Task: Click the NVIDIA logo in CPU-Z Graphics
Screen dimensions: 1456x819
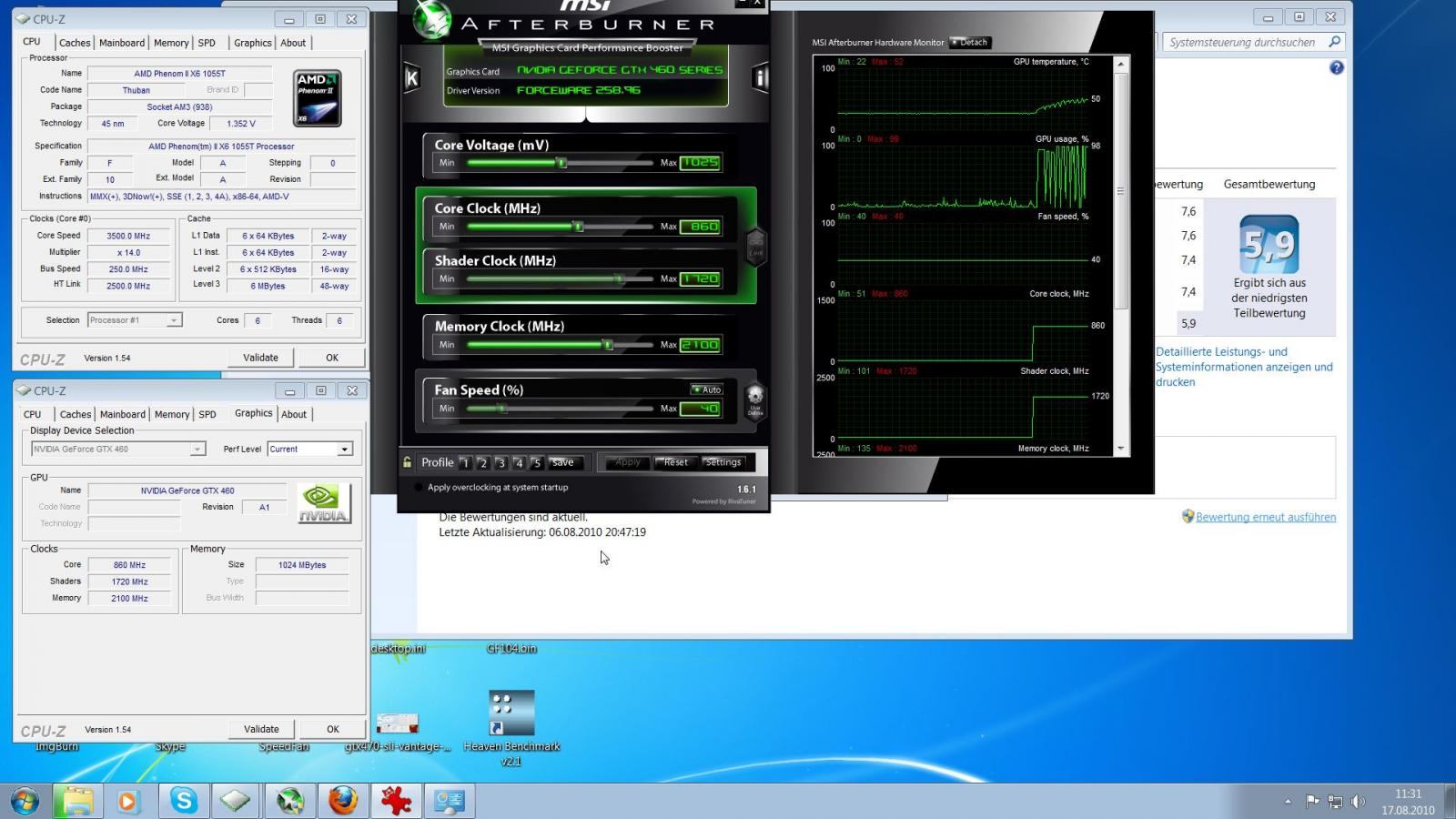Action: [323, 503]
